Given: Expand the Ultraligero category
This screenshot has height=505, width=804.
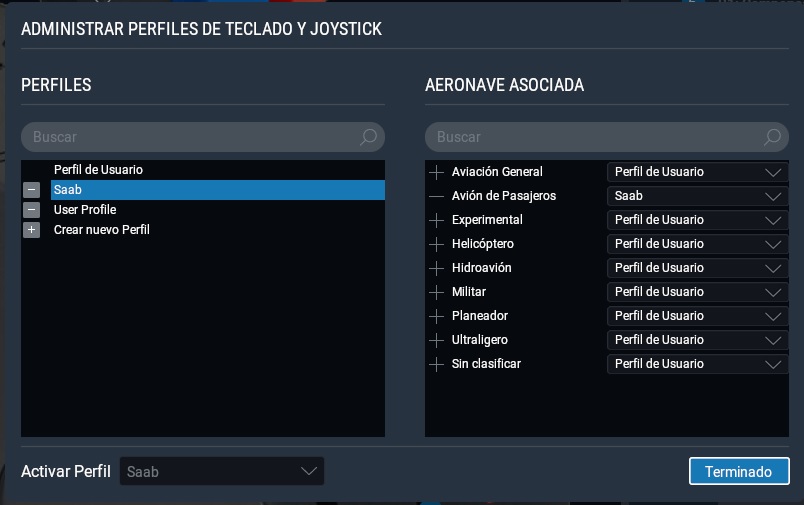Looking at the screenshot, I should (x=436, y=340).
